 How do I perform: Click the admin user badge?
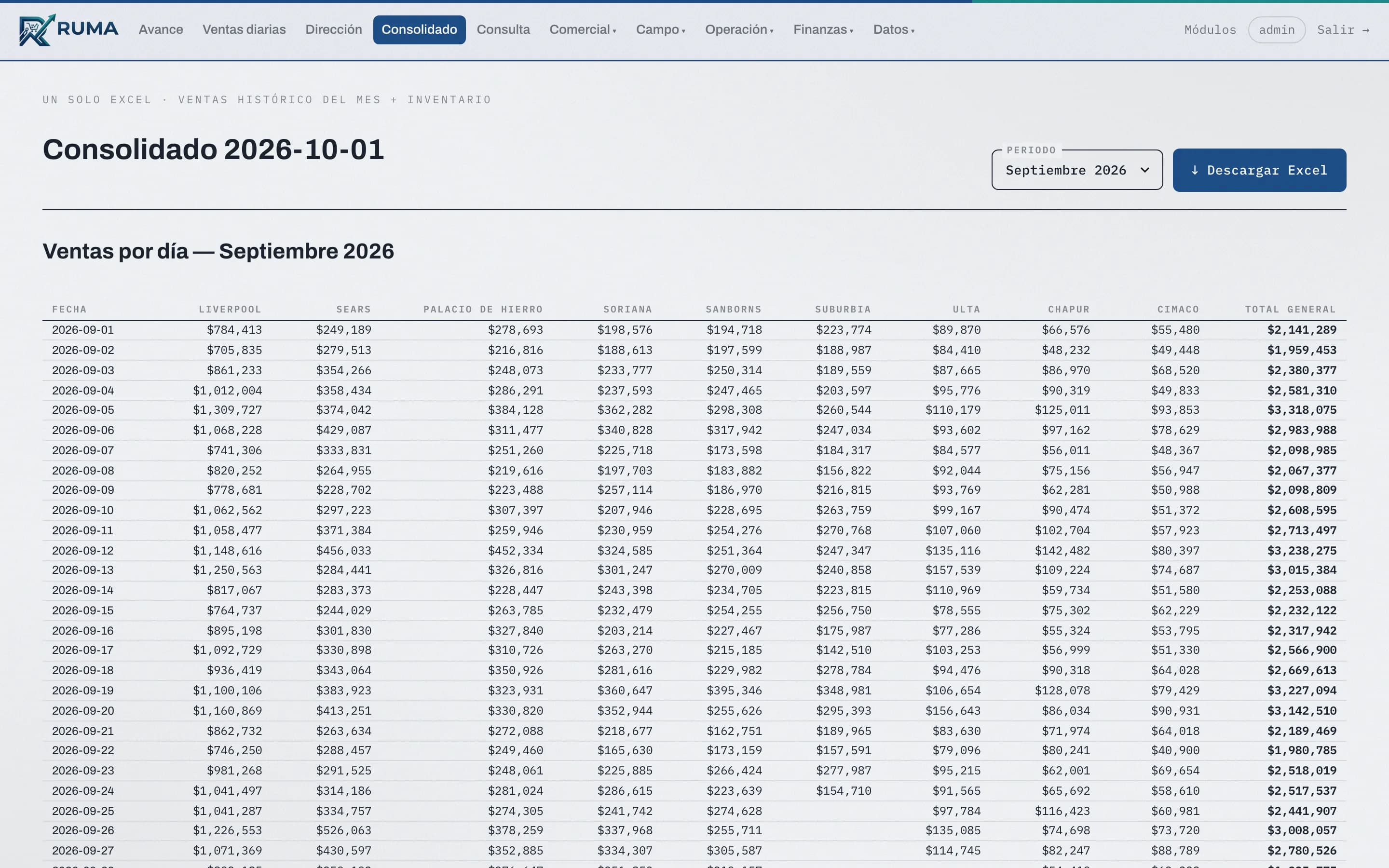1277,30
